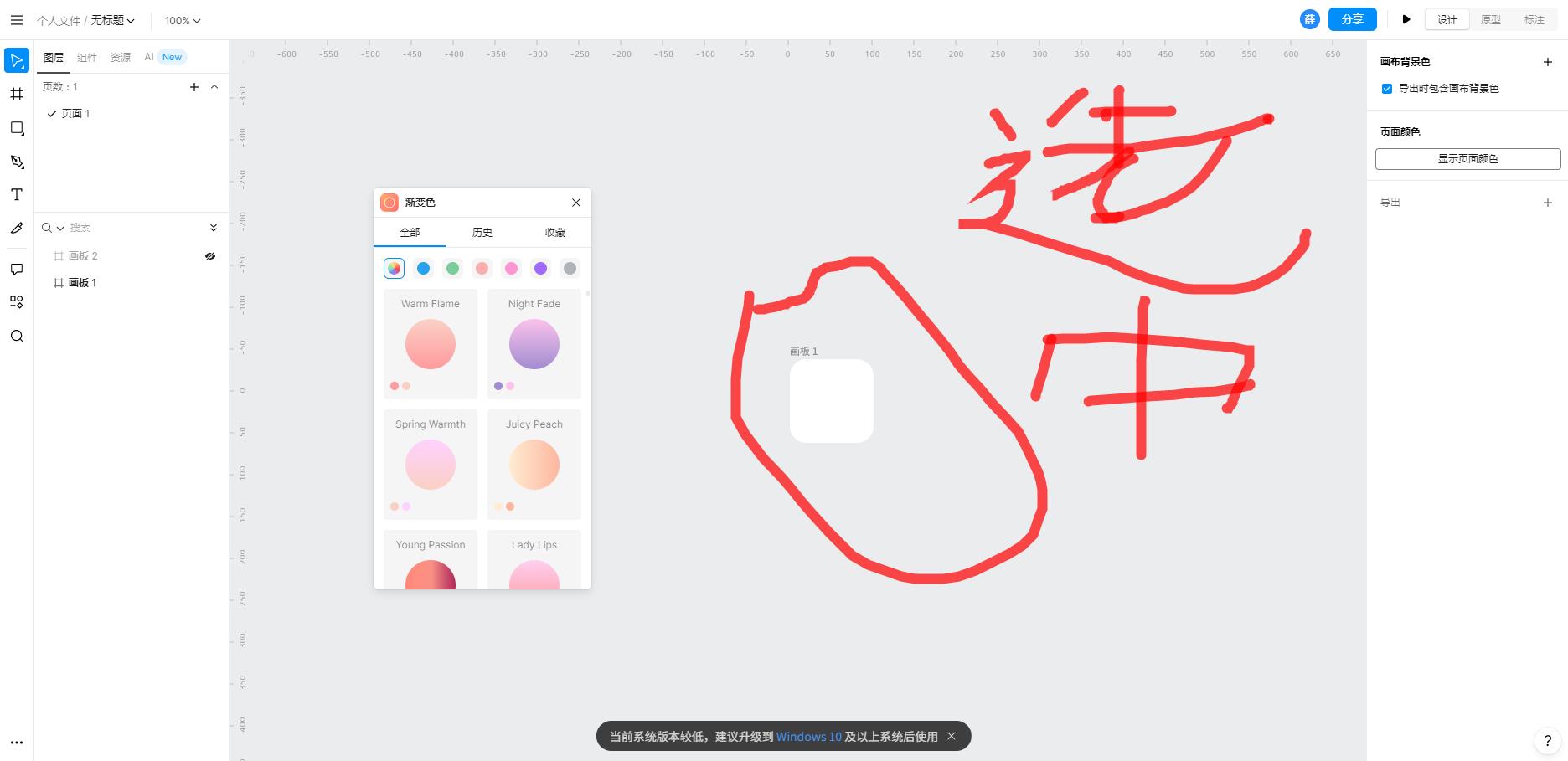Switch to 标注 annotation mode tab

pos(1534,20)
